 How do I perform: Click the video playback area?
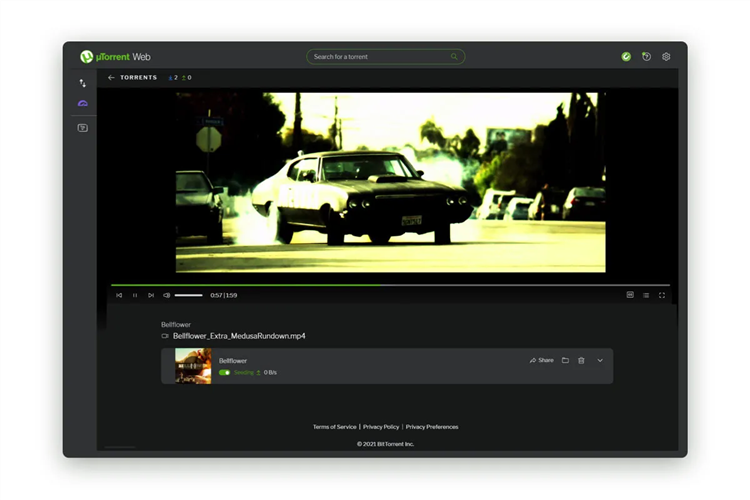point(390,182)
